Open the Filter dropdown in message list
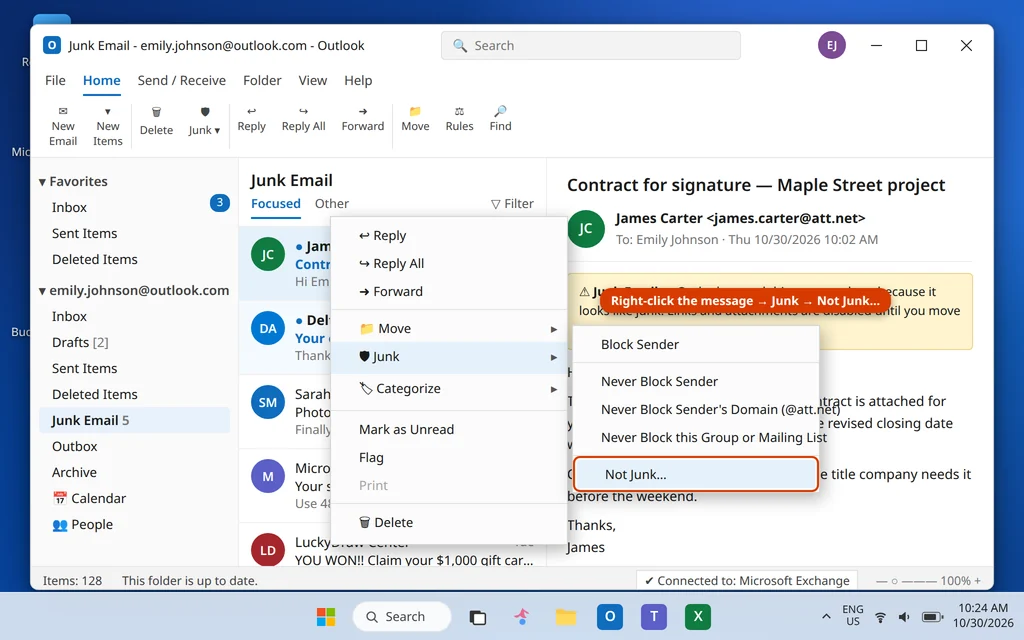Screen dimensions: 1024x640 click(512, 204)
